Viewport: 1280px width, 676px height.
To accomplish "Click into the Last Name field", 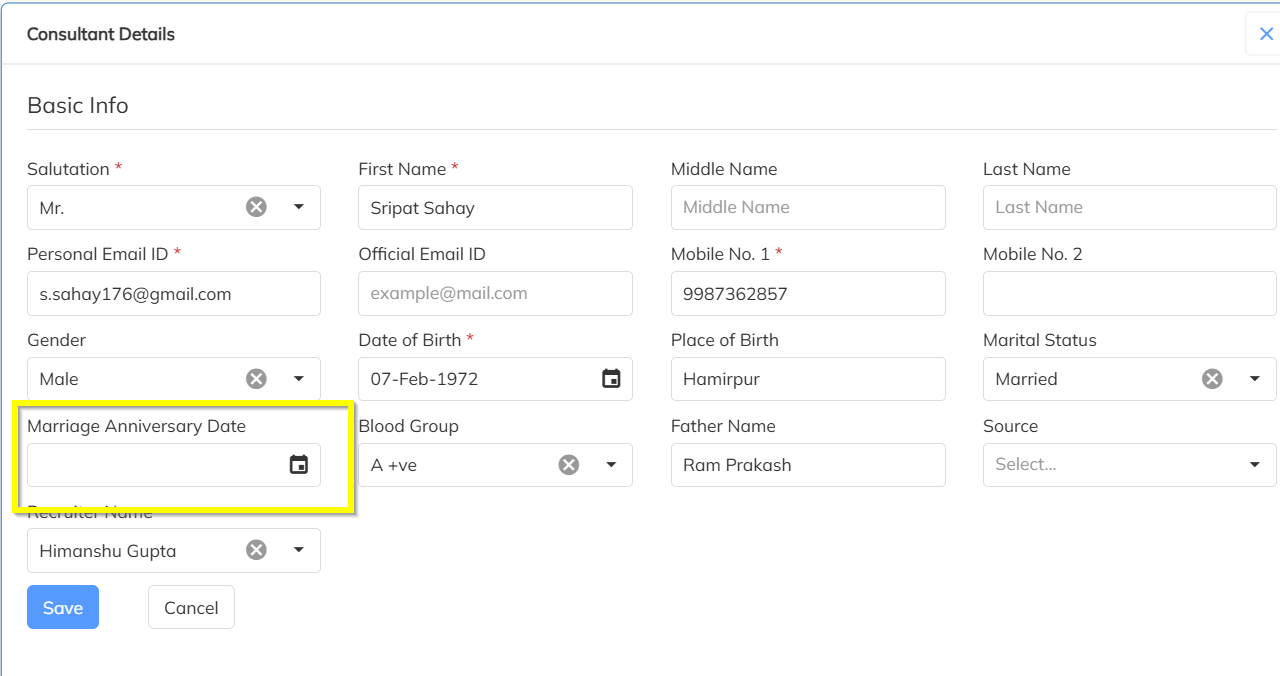I will coord(1129,207).
